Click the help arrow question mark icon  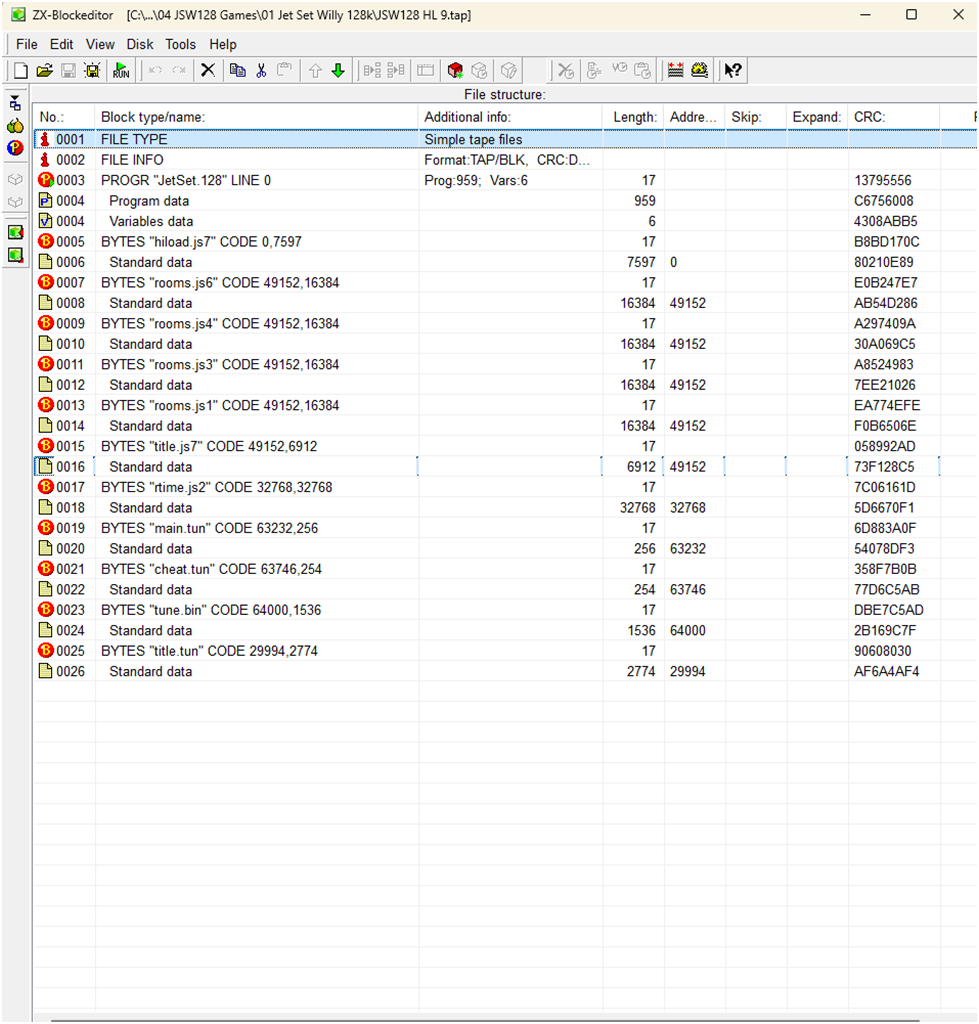point(733,70)
